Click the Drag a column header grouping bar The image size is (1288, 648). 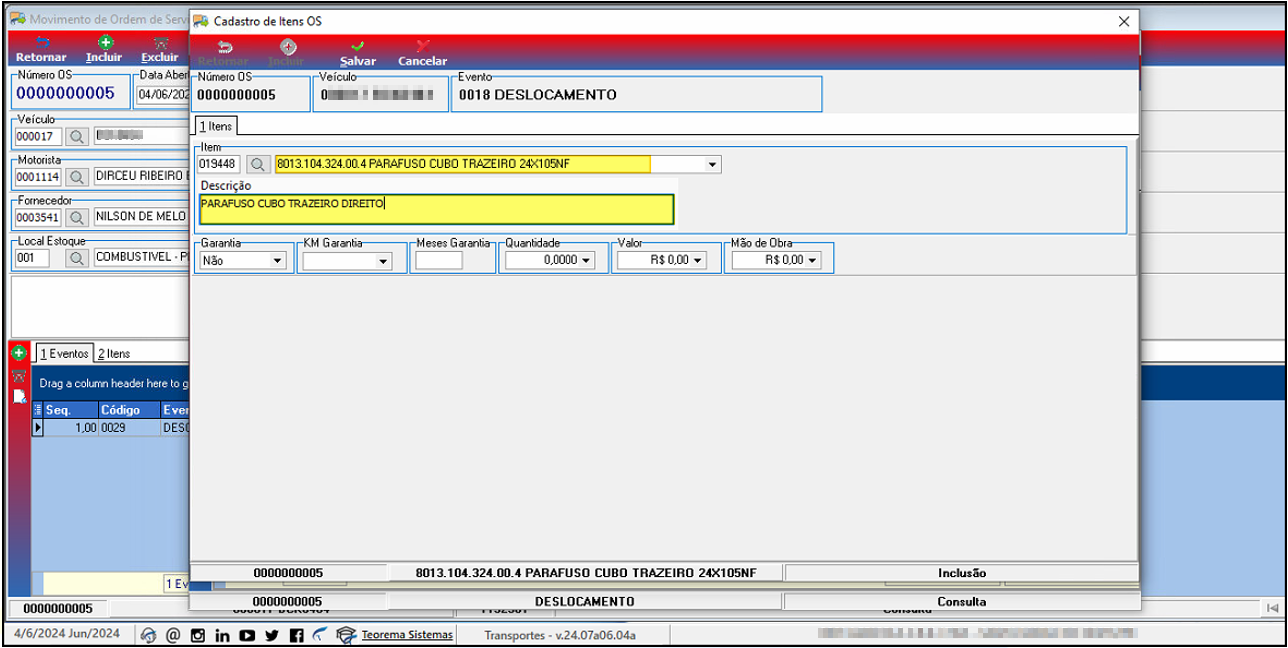tap(110, 383)
